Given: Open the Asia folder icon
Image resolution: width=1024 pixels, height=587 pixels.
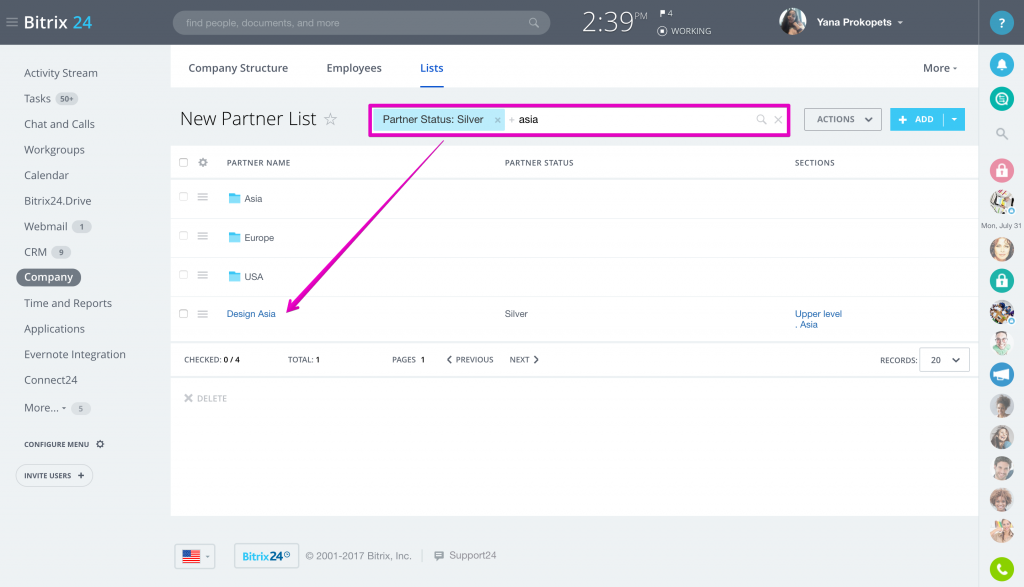Looking at the screenshot, I should click(x=234, y=198).
